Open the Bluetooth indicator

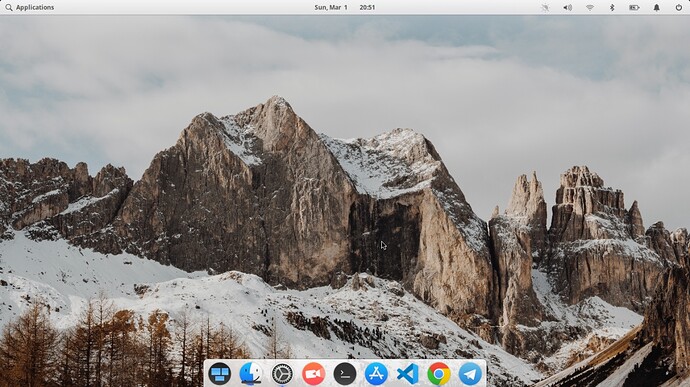tap(612, 7)
